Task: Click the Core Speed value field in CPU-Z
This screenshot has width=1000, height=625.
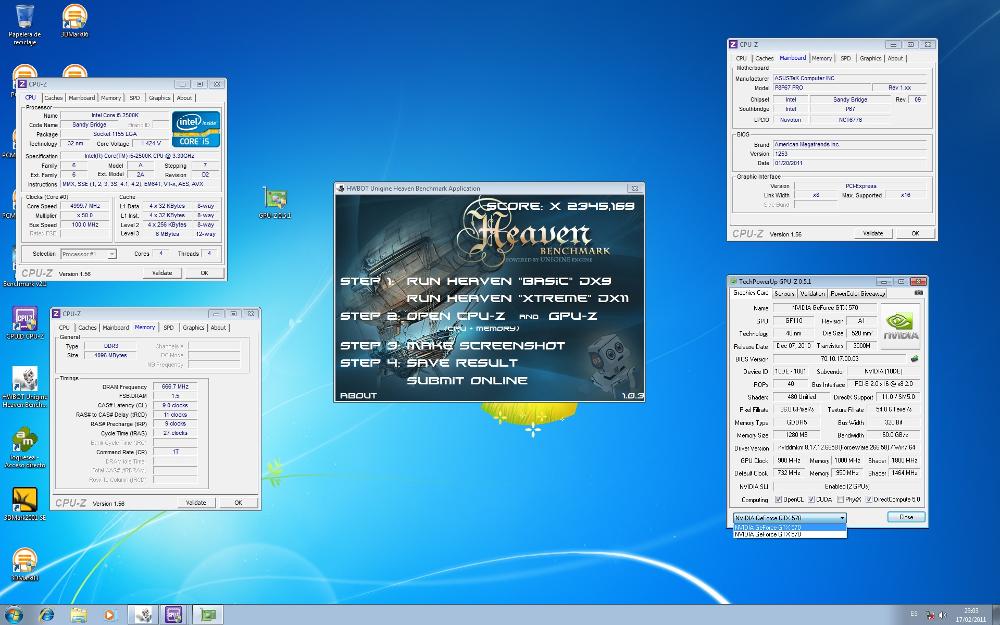Action: pyautogui.click(x=87, y=207)
